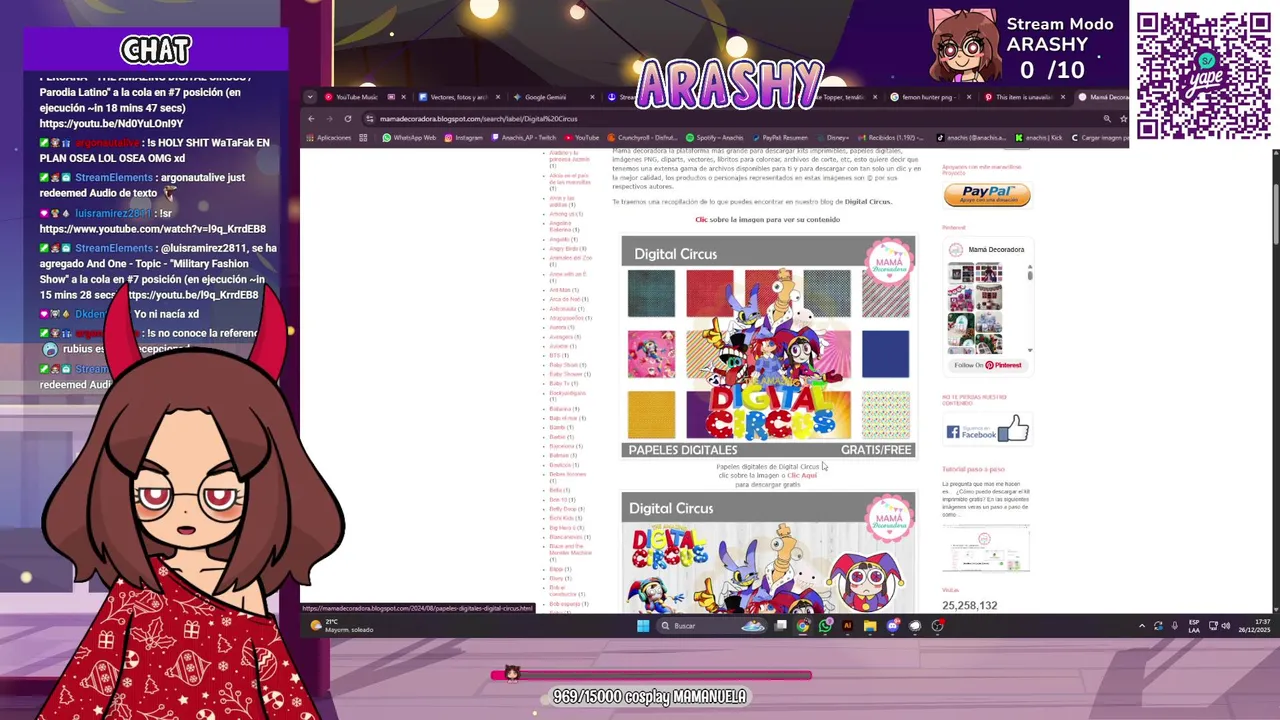Show hidden system tray icons

coord(1142,626)
